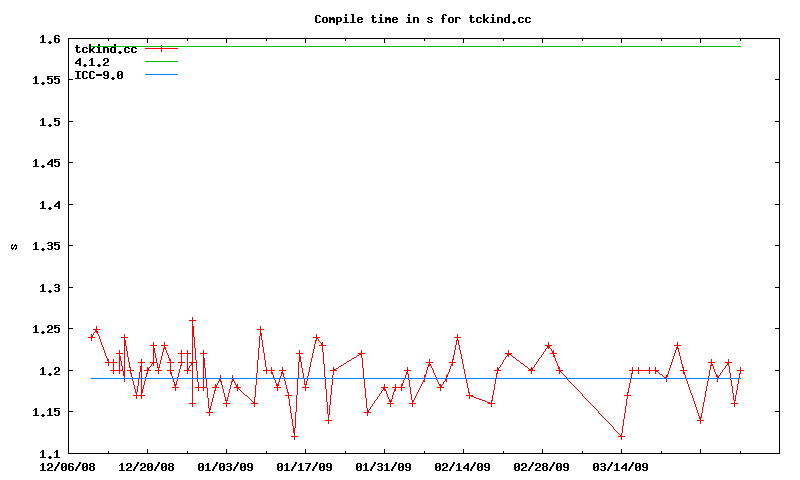Click the 01/17/09 x-axis date label
This screenshot has width=800, height=480.
click(305, 467)
